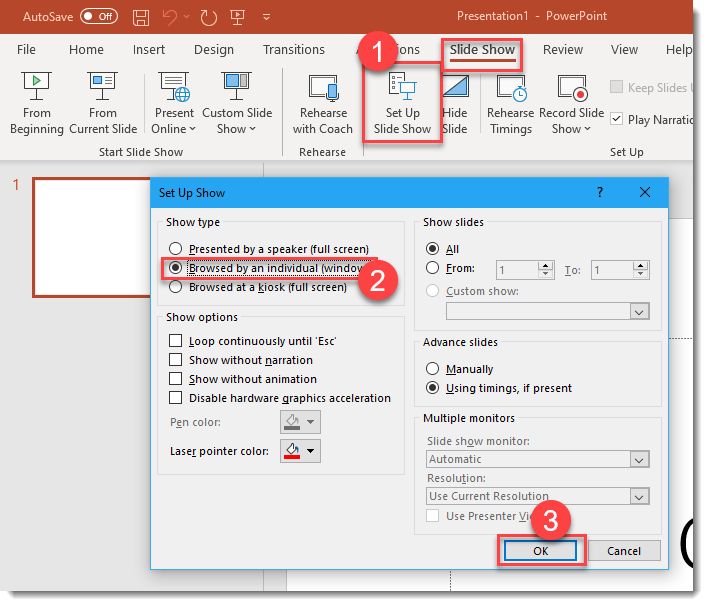Screen dimensions: 708x606
Task: Decrease the To slide number
Action: pyautogui.click(x=641, y=274)
